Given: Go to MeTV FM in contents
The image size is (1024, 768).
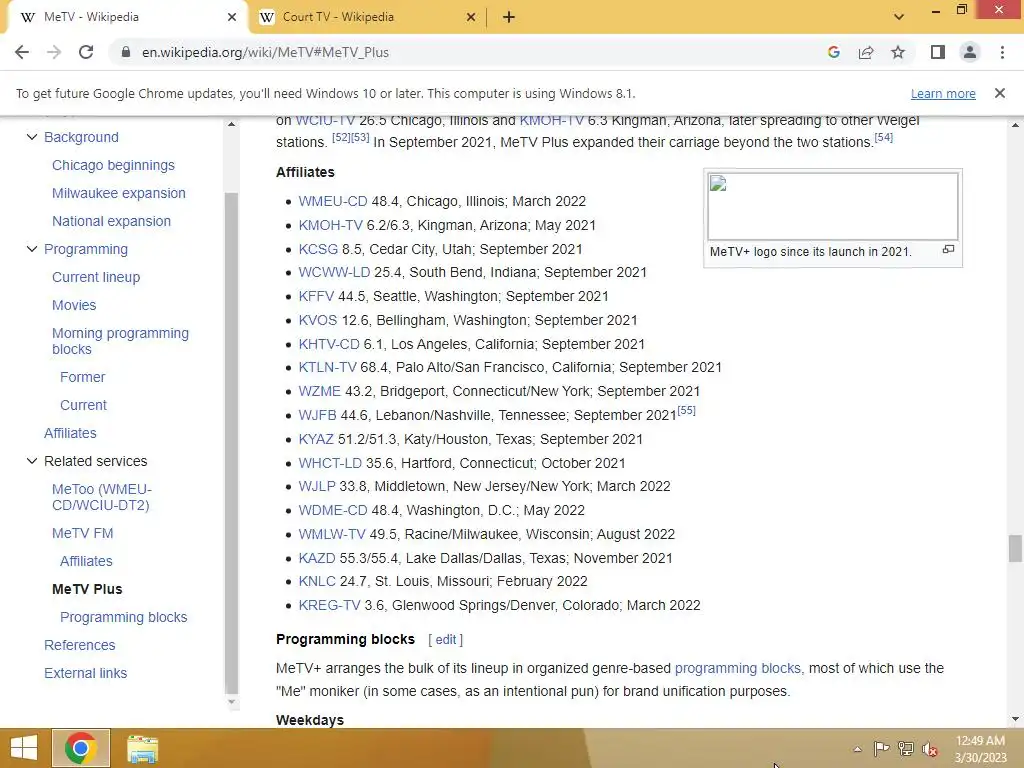Looking at the screenshot, I should point(82,533).
